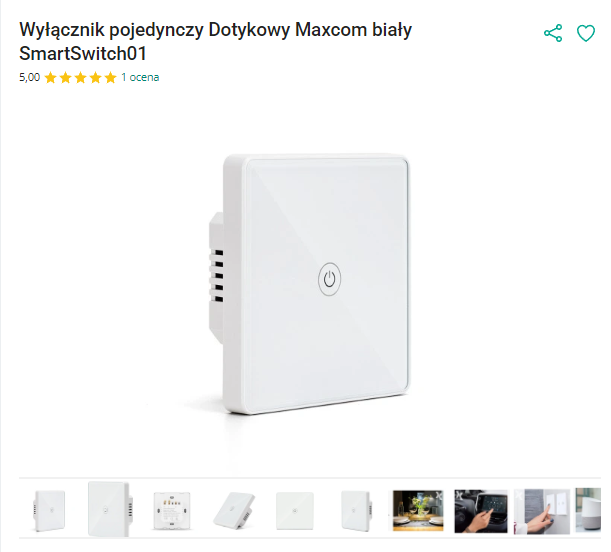Click the second yellow rating star
The width and height of the screenshot is (611, 552).
click(65, 78)
